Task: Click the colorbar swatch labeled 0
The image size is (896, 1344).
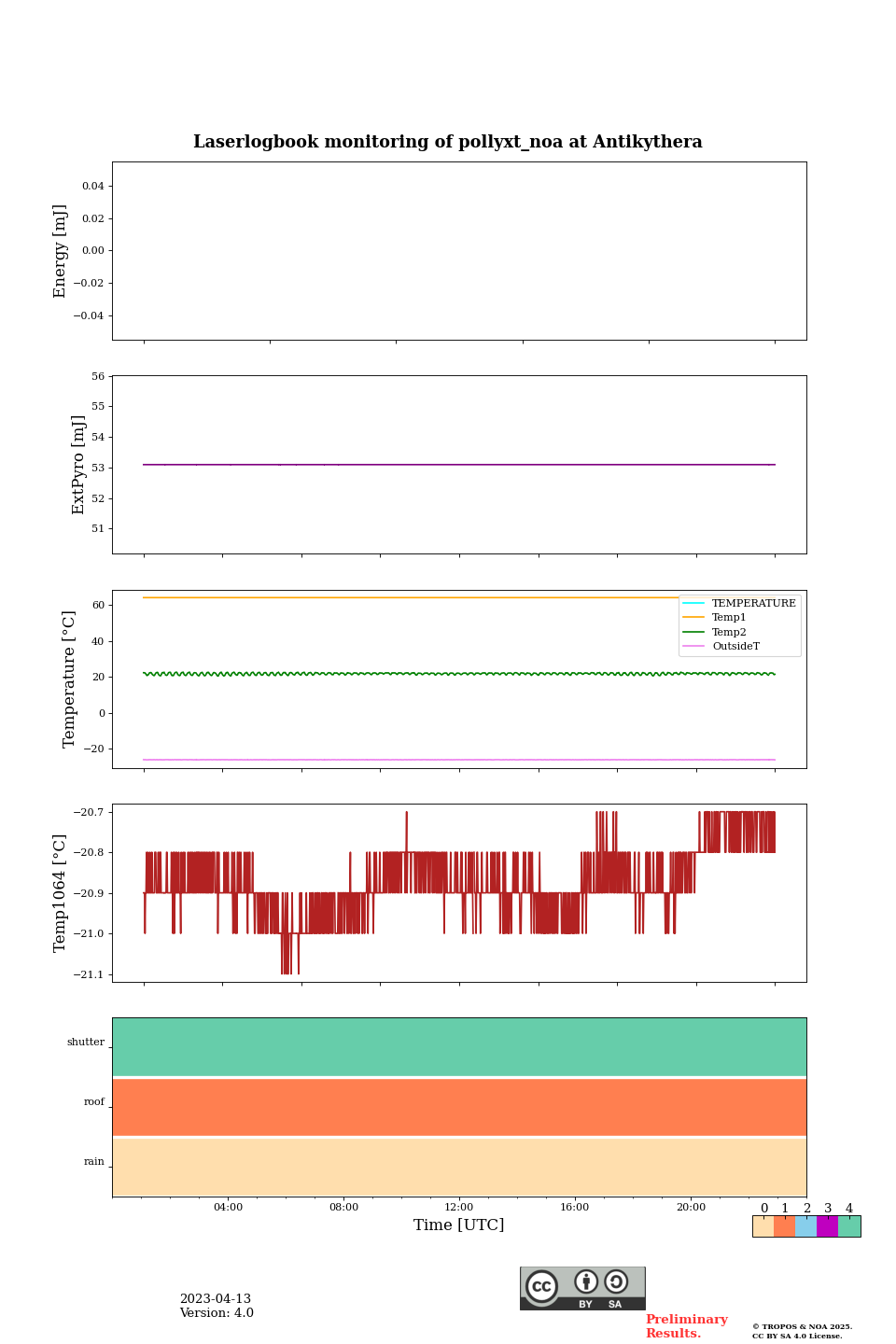Action: pos(763,1226)
